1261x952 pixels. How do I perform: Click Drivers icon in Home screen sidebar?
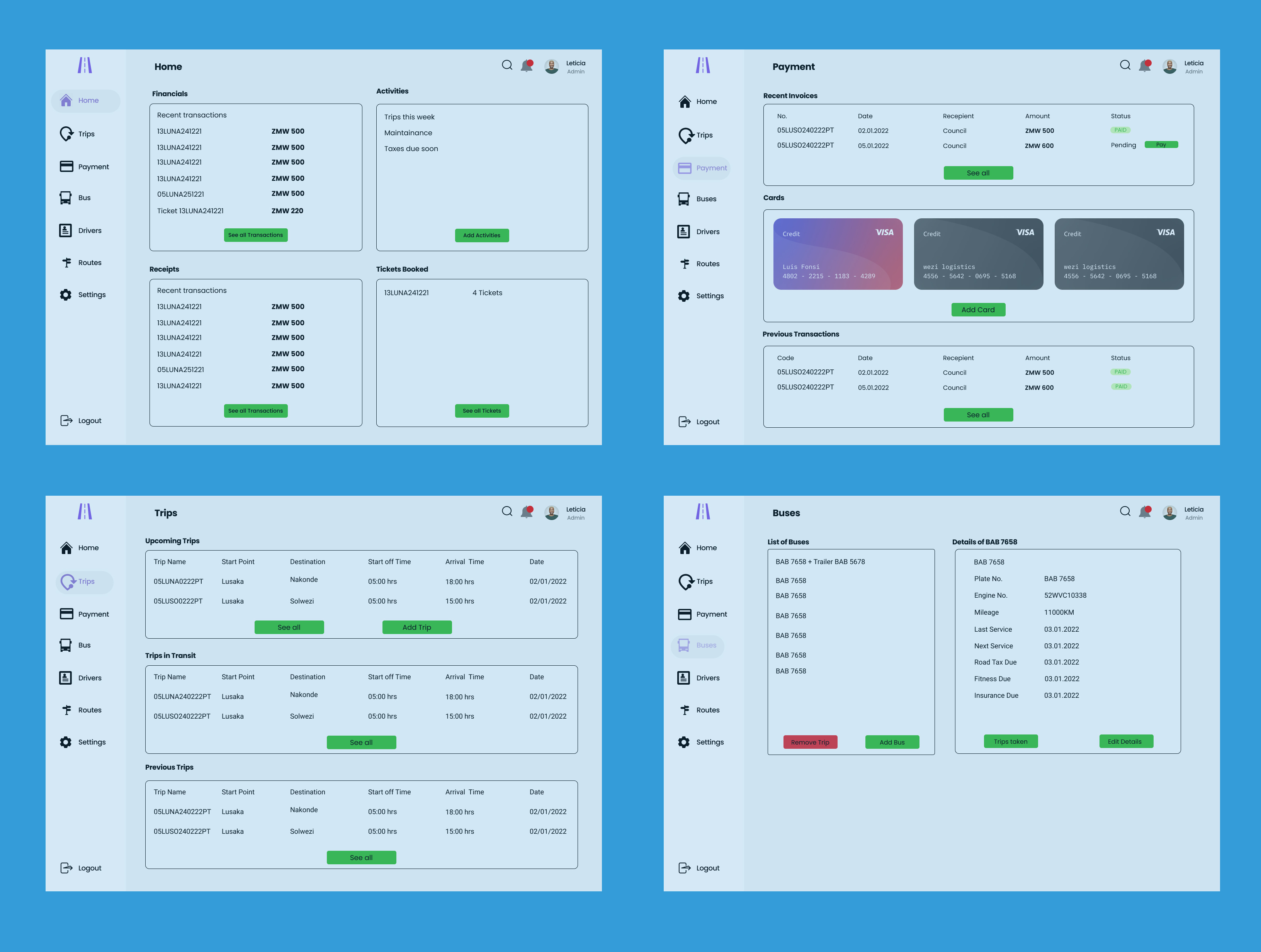coord(66,230)
